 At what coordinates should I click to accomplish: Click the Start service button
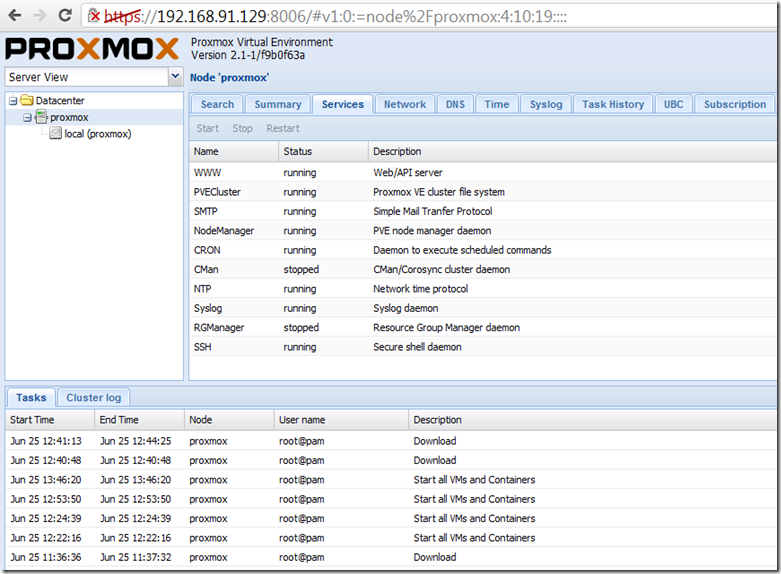[x=208, y=129]
